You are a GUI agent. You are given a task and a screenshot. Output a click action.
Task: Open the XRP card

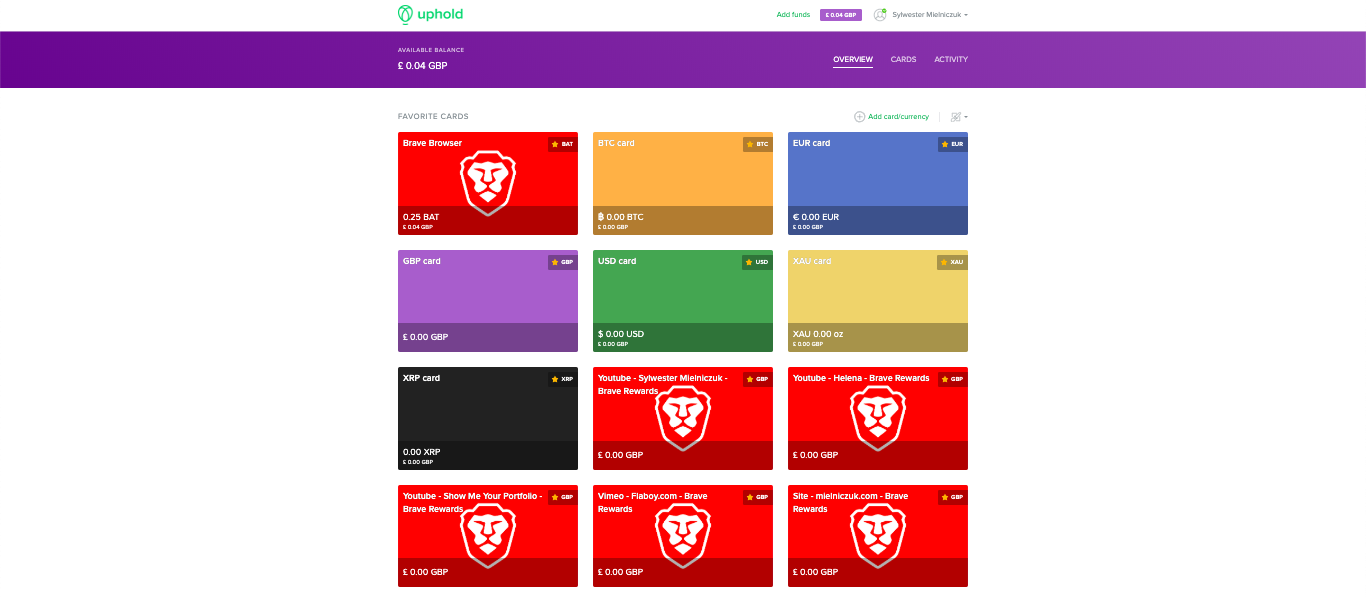tap(488, 418)
